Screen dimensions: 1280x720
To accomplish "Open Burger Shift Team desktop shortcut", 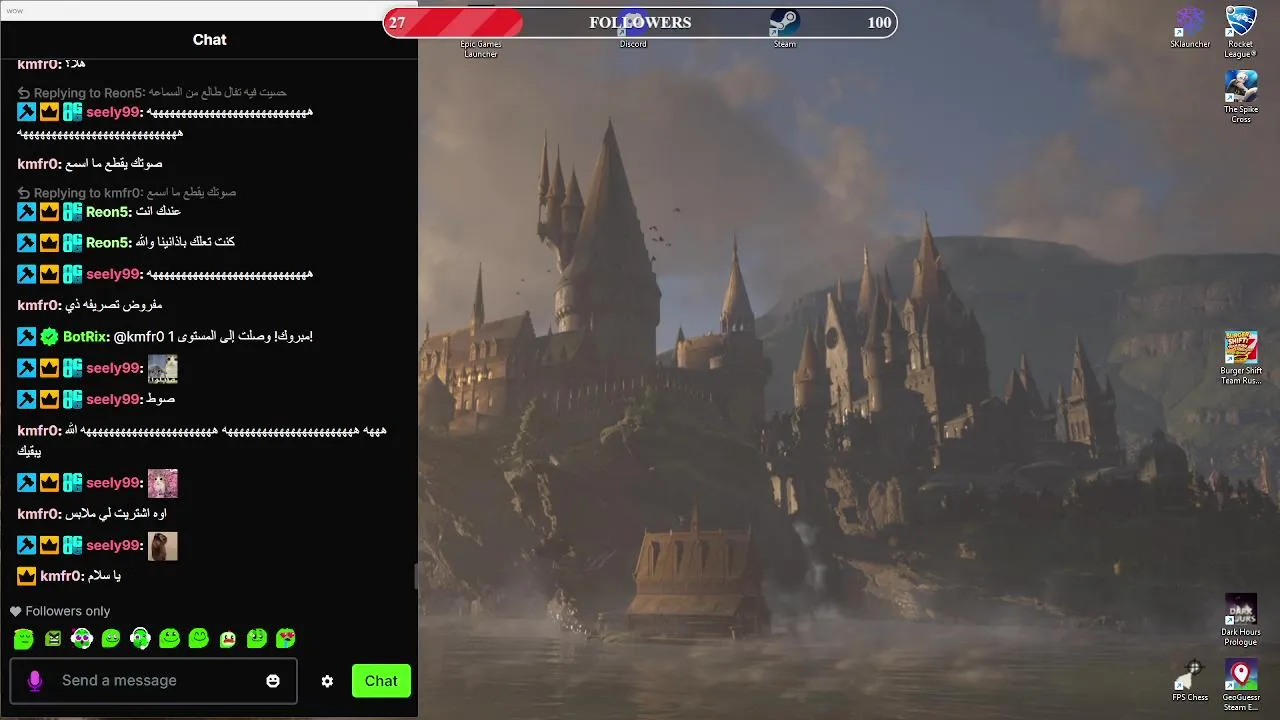I will tap(1241, 358).
